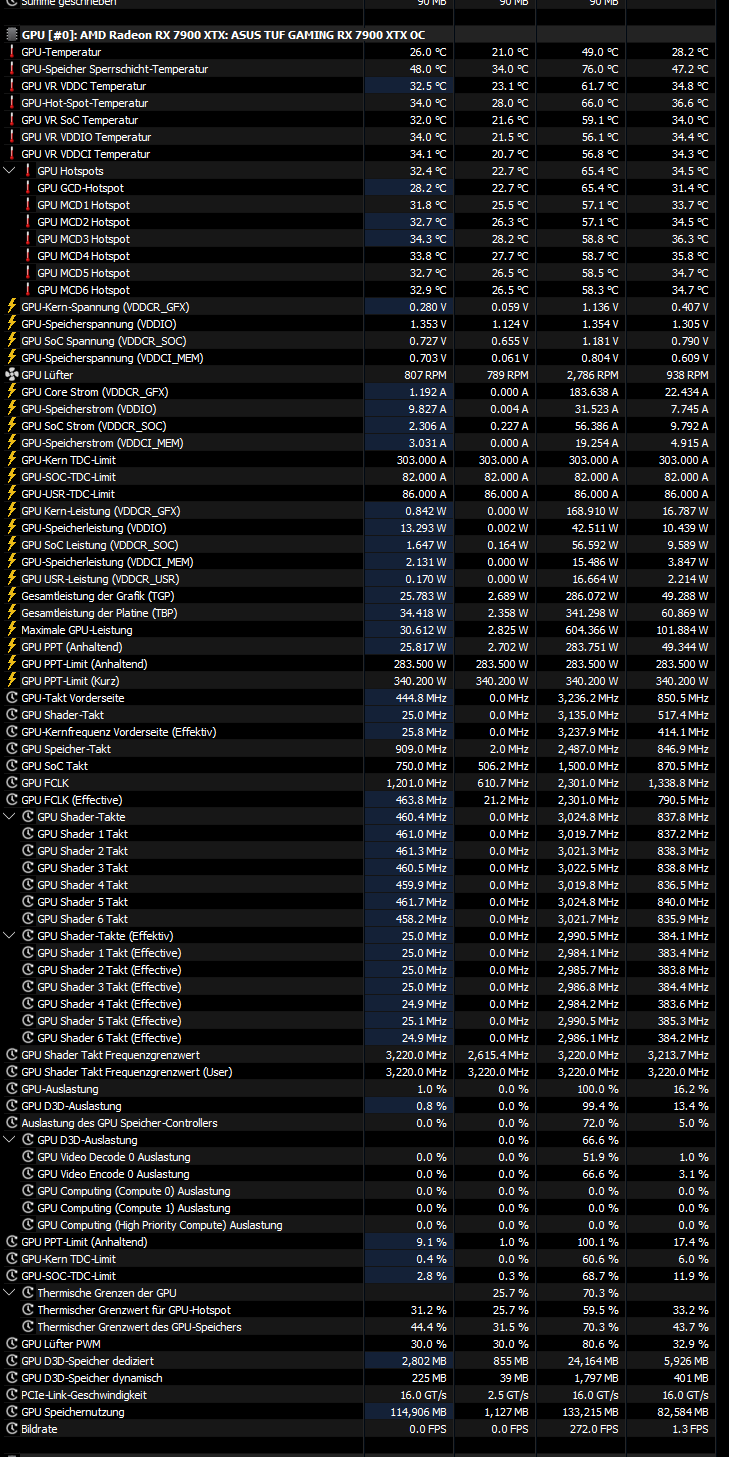Click the 604.366 W maximum power value
This screenshot has height=1457, width=729.
tap(592, 629)
